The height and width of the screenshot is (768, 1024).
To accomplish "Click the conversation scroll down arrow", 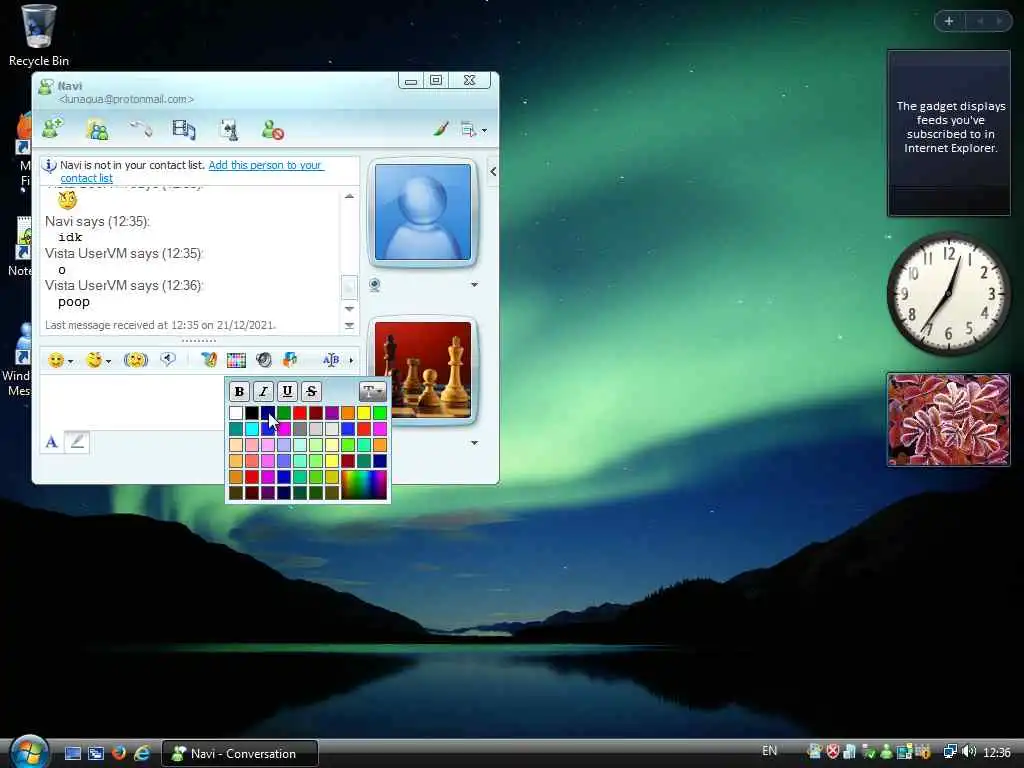I will click(349, 308).
